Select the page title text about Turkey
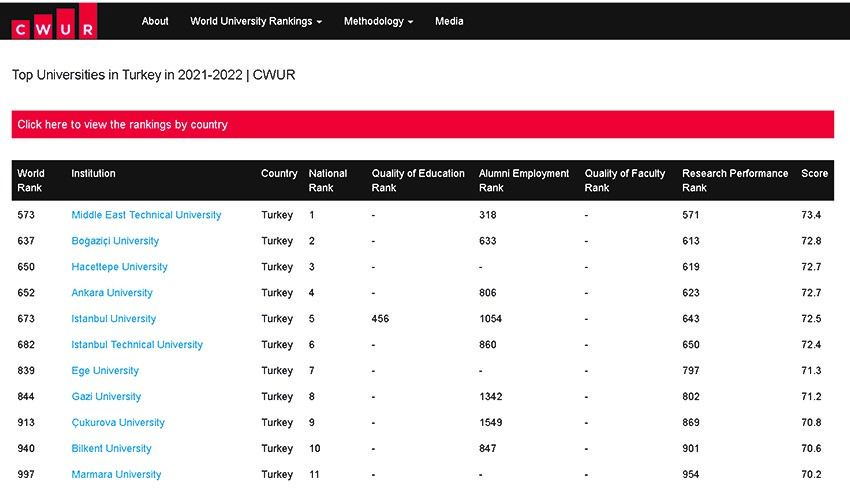 coord(153,75)
